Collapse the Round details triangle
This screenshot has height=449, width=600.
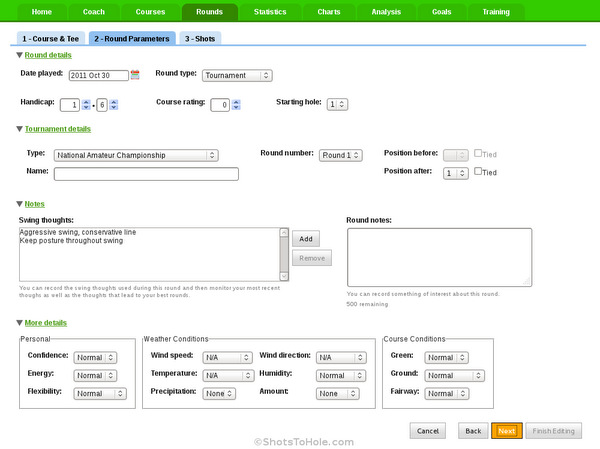point(20,55)
